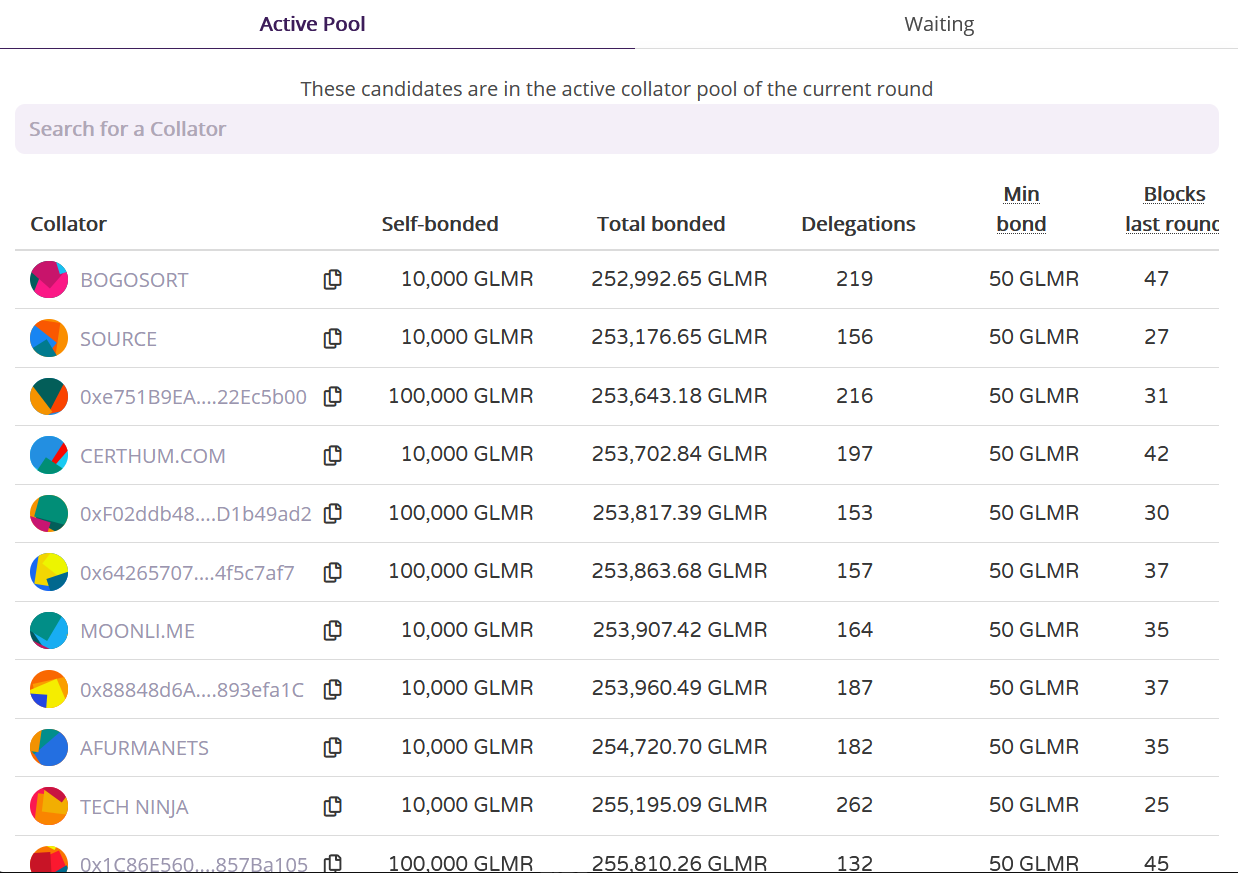Open the SOURCE collator link

click(x=118, y=338)
